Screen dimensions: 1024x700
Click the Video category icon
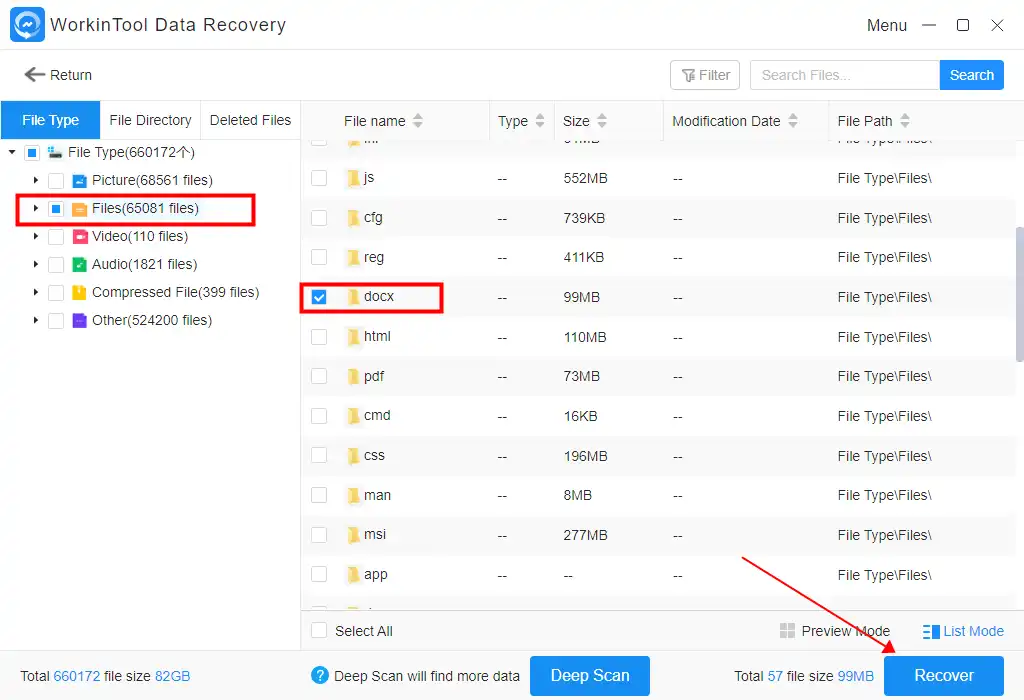point(80,236)
